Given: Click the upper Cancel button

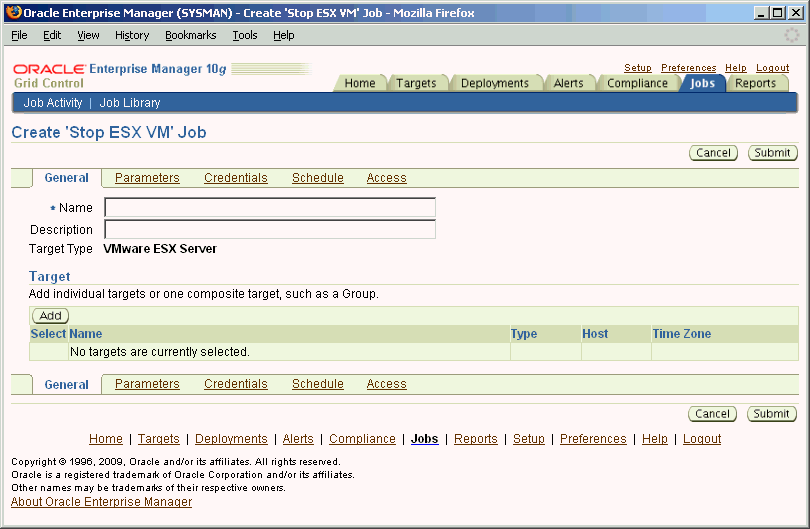Looking at the screenshot, I should pyautogui.click(x=713, y=153).
